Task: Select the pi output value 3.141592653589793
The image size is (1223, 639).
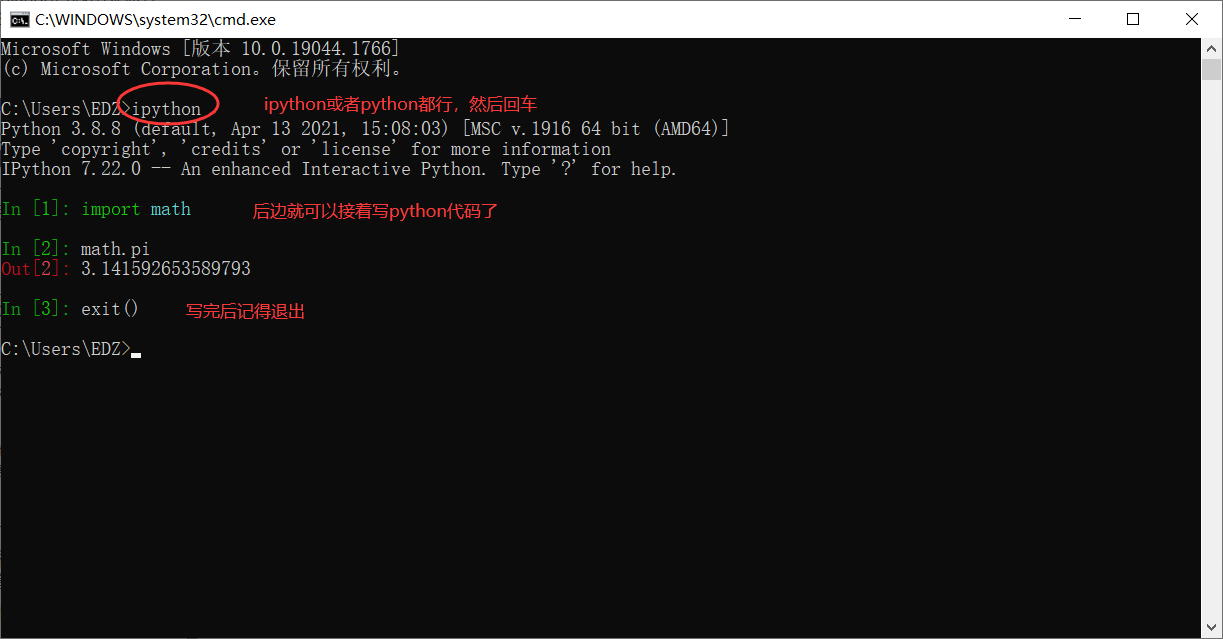Action: pos(165,268)
